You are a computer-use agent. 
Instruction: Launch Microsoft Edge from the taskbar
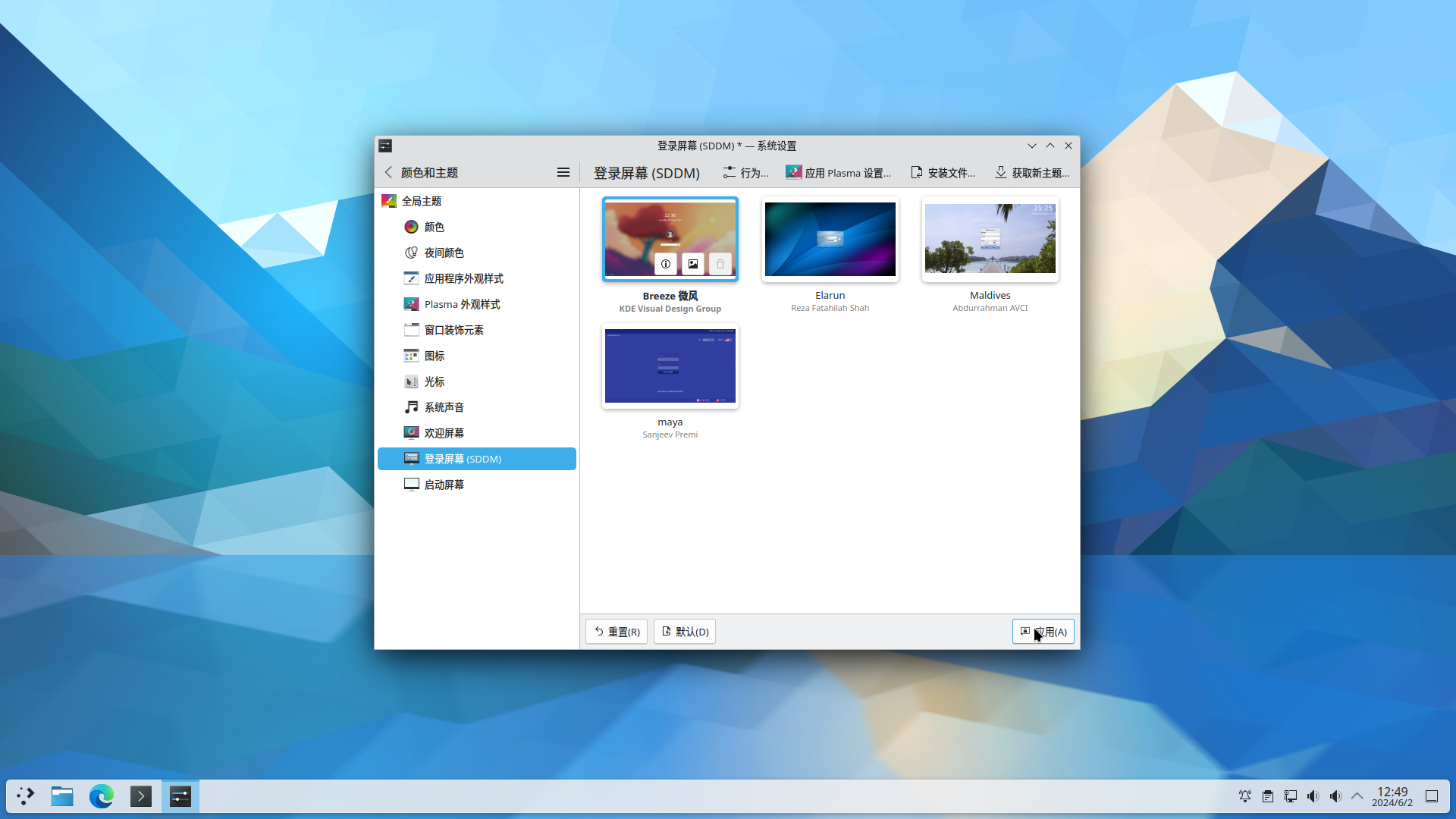tap(102, 796)
